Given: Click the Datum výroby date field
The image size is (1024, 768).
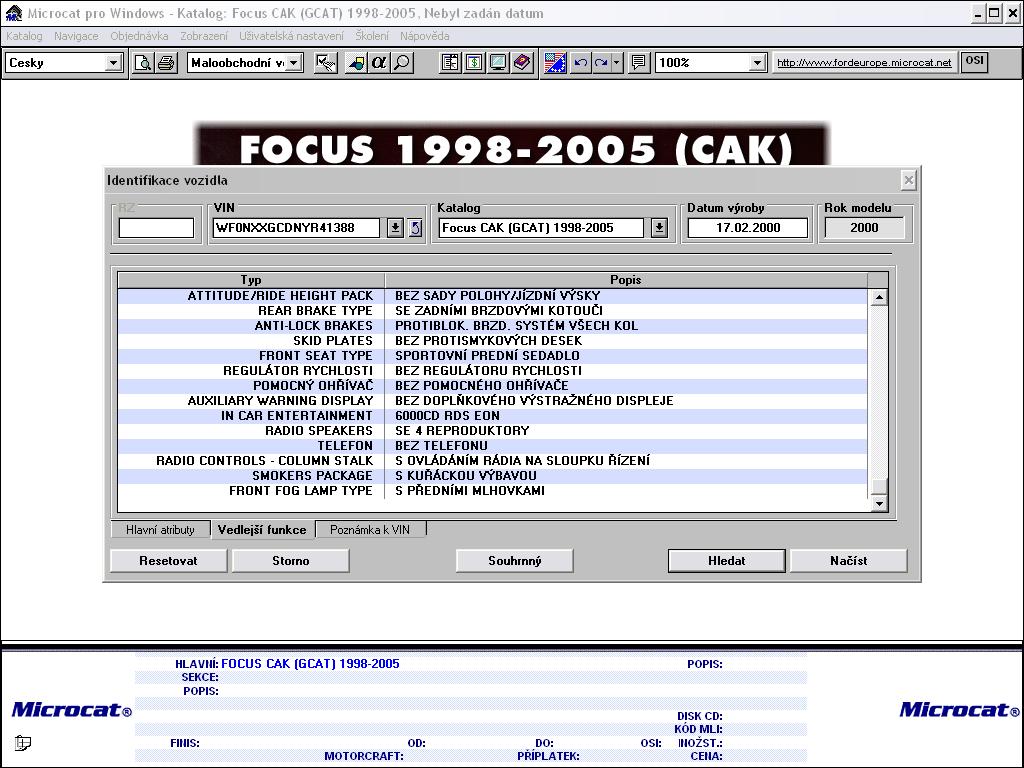Looking at the screenshot, I should [x=747, y=228].
